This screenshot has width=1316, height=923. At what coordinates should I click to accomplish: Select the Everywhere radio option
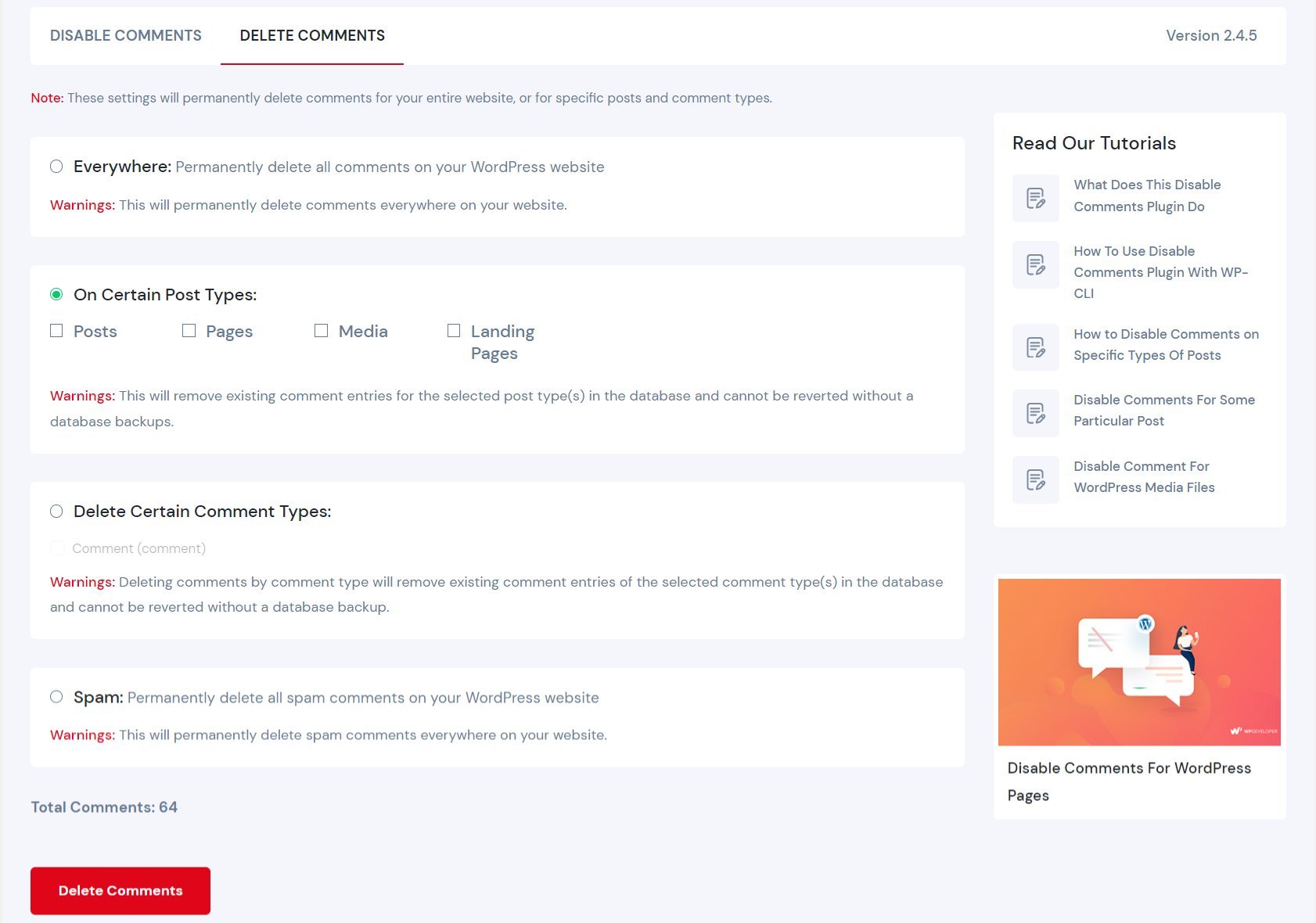(x=56, y=166)
